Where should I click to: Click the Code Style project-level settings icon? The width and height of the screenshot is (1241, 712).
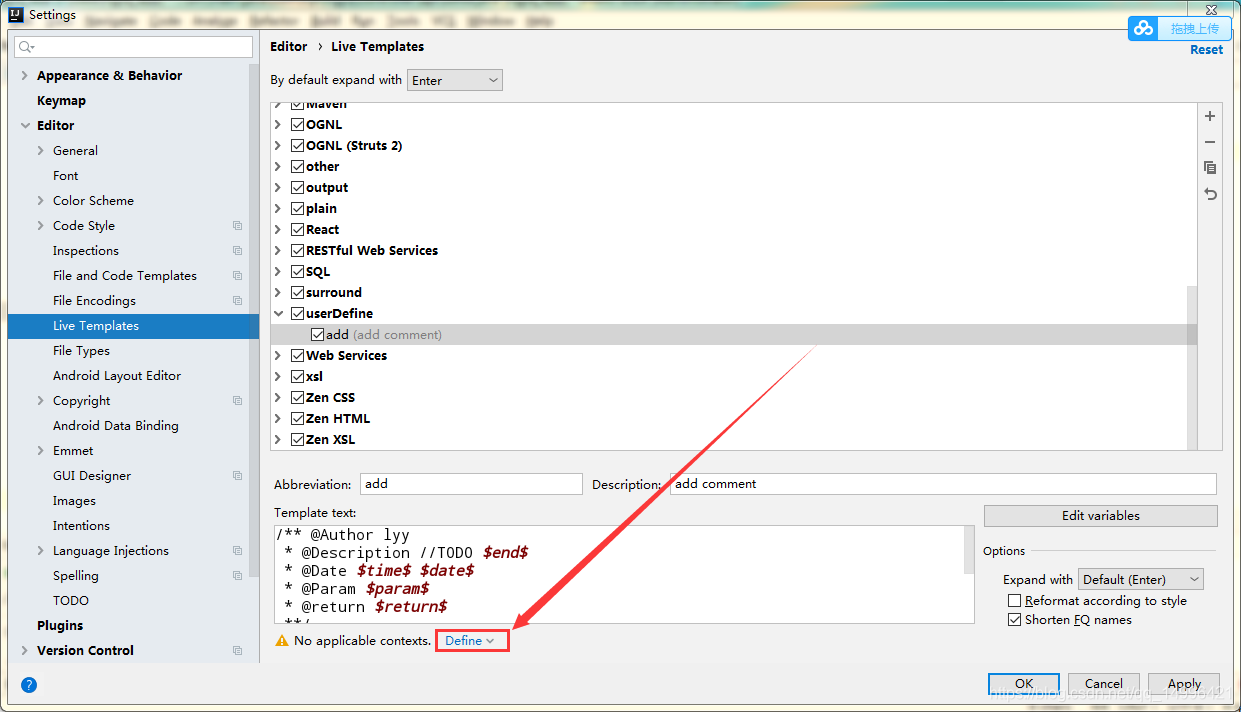click(x=237, y=226)
